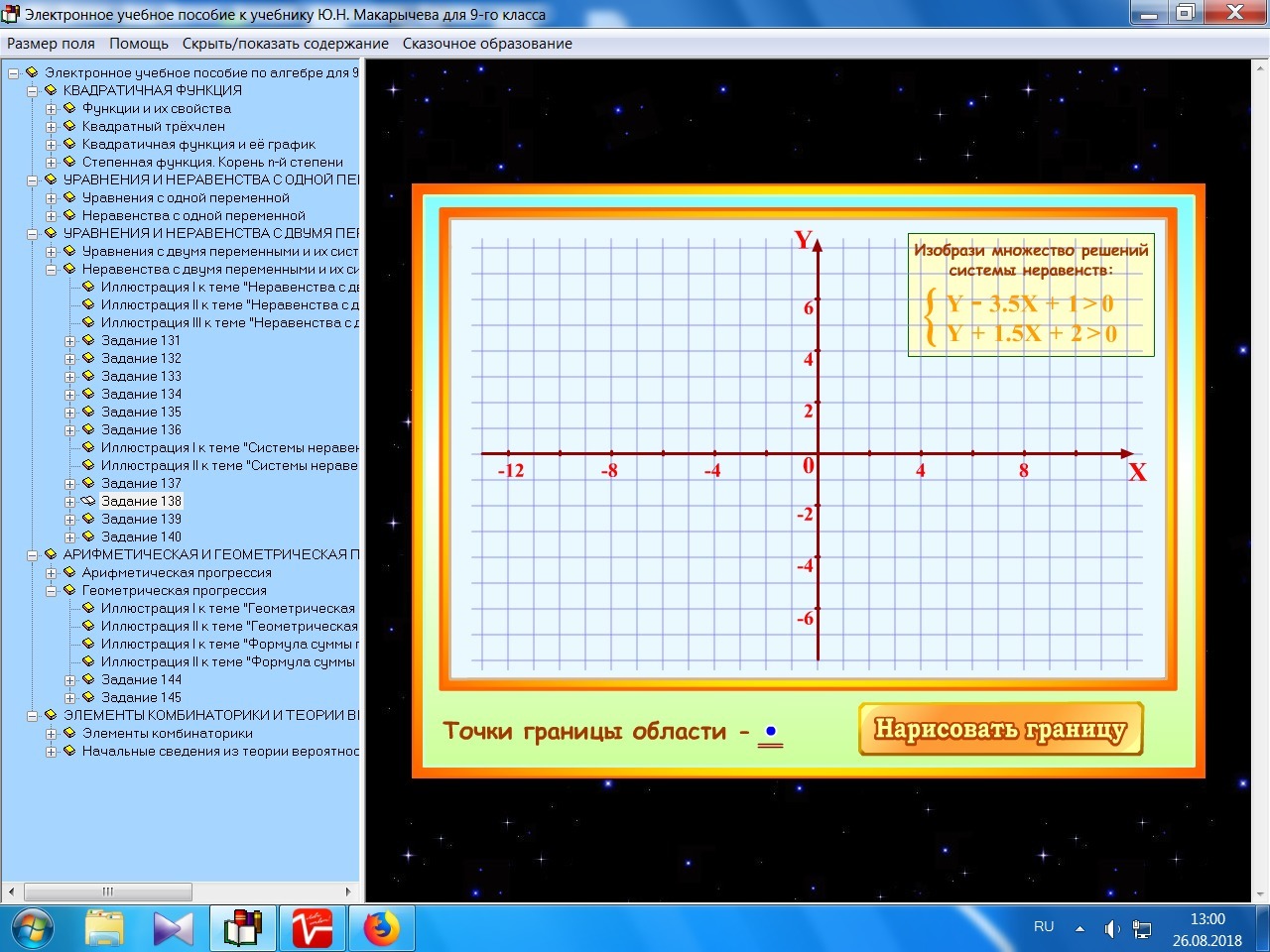Image resolution: width=1270 pixels, height=952 pixels.
Task: Open File Explorer from the taskbar
Action: [104, 928]
